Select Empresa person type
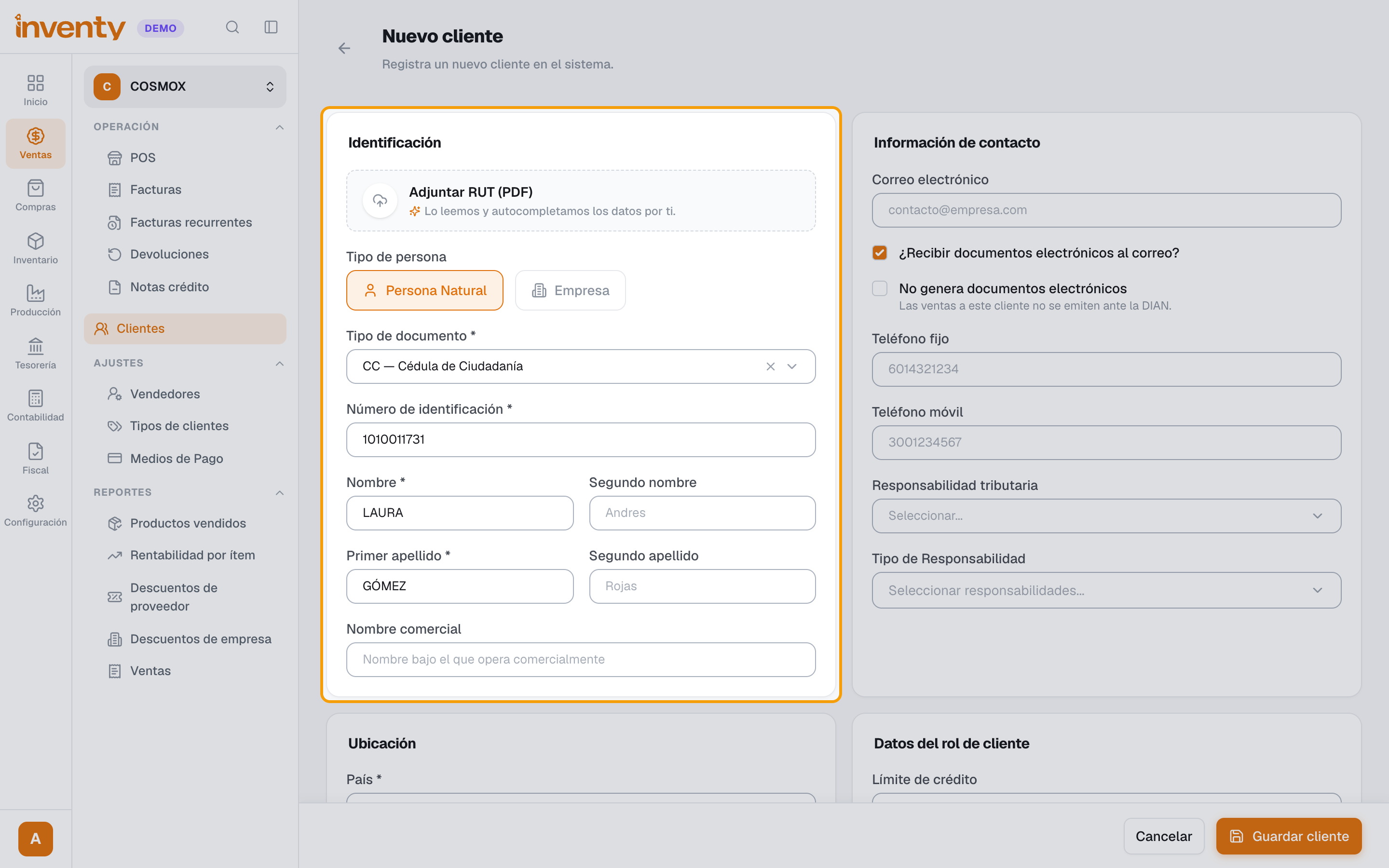 click(570, 290)
